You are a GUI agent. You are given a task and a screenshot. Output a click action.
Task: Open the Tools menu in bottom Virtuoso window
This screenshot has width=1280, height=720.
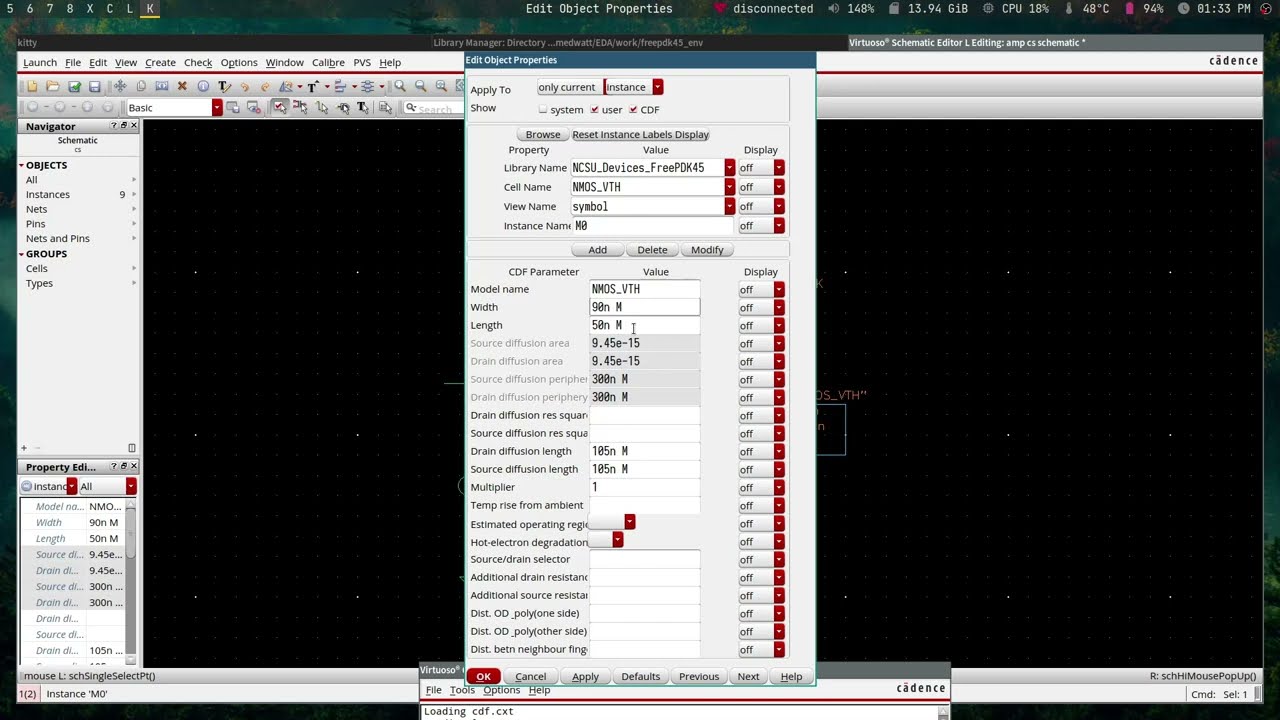click(x=462, y=690)
